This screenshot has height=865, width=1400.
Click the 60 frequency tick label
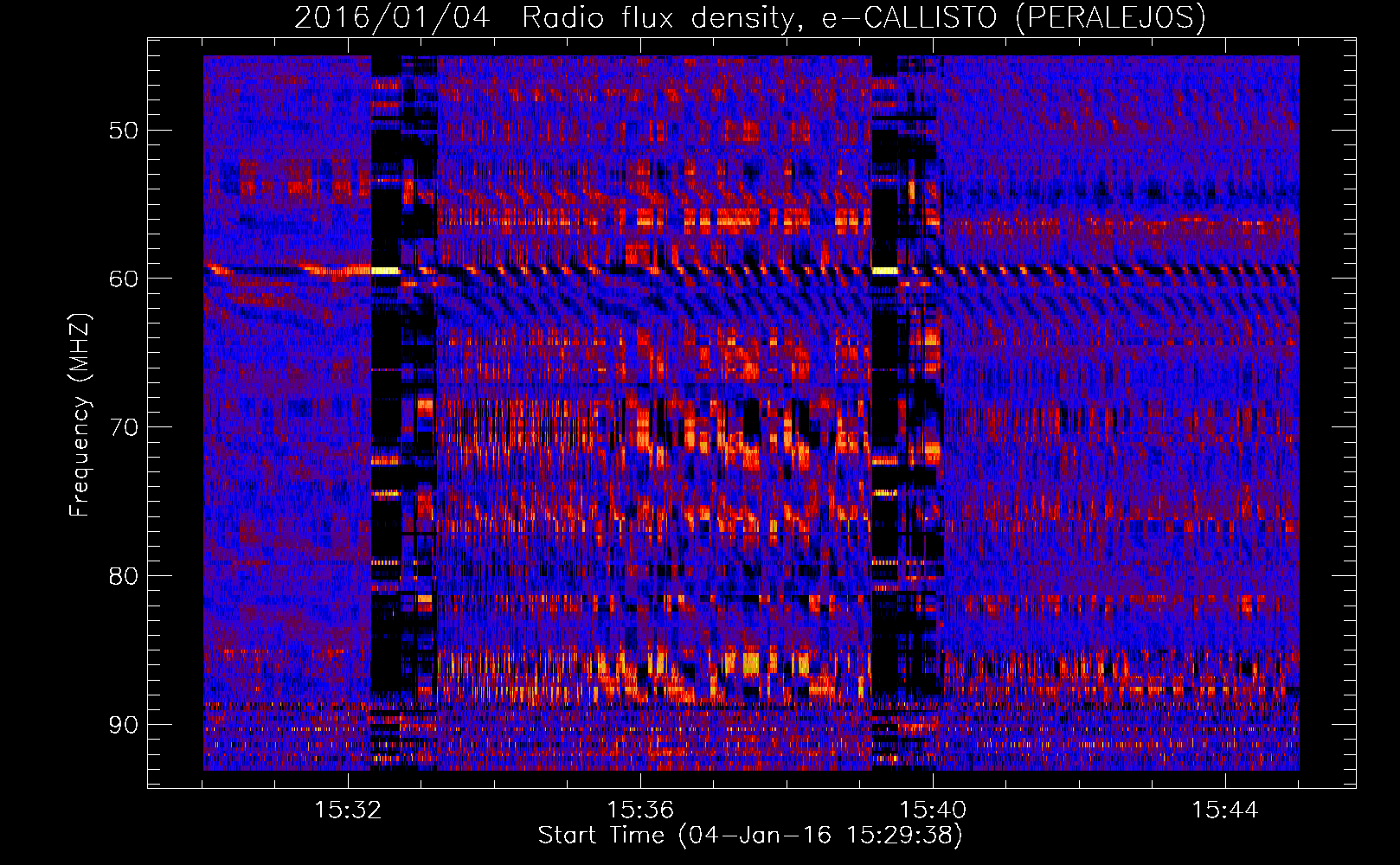click(124, 279)
